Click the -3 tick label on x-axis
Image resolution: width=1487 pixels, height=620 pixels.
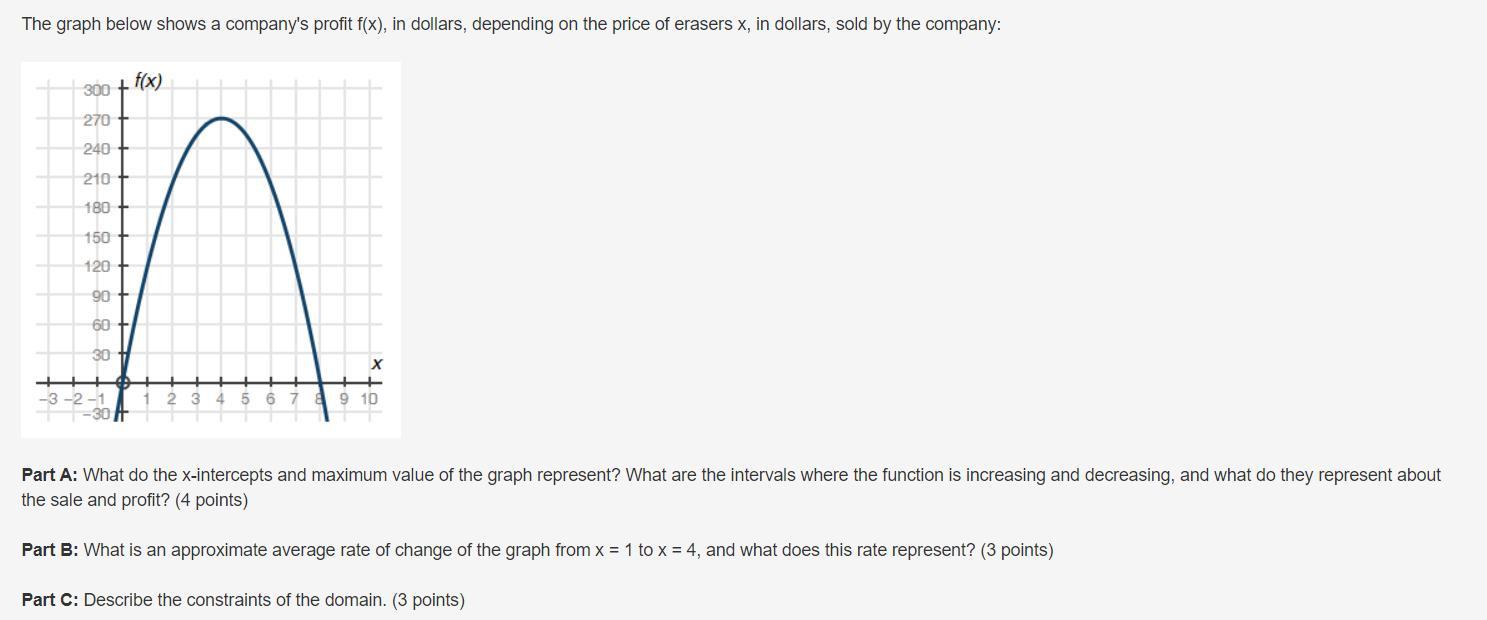tap(48, 399)
